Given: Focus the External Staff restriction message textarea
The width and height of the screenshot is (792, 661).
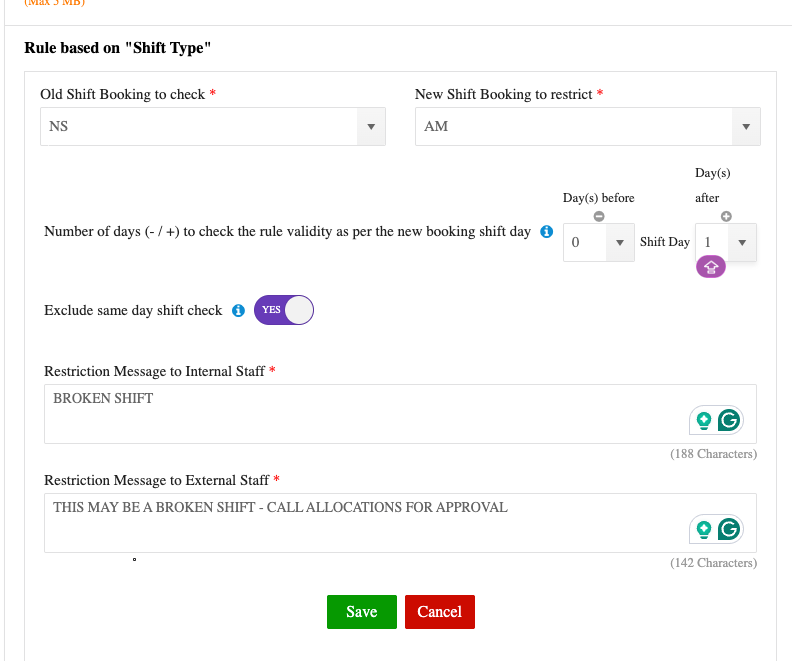Looking at the screenshot, I should (360, 522).
